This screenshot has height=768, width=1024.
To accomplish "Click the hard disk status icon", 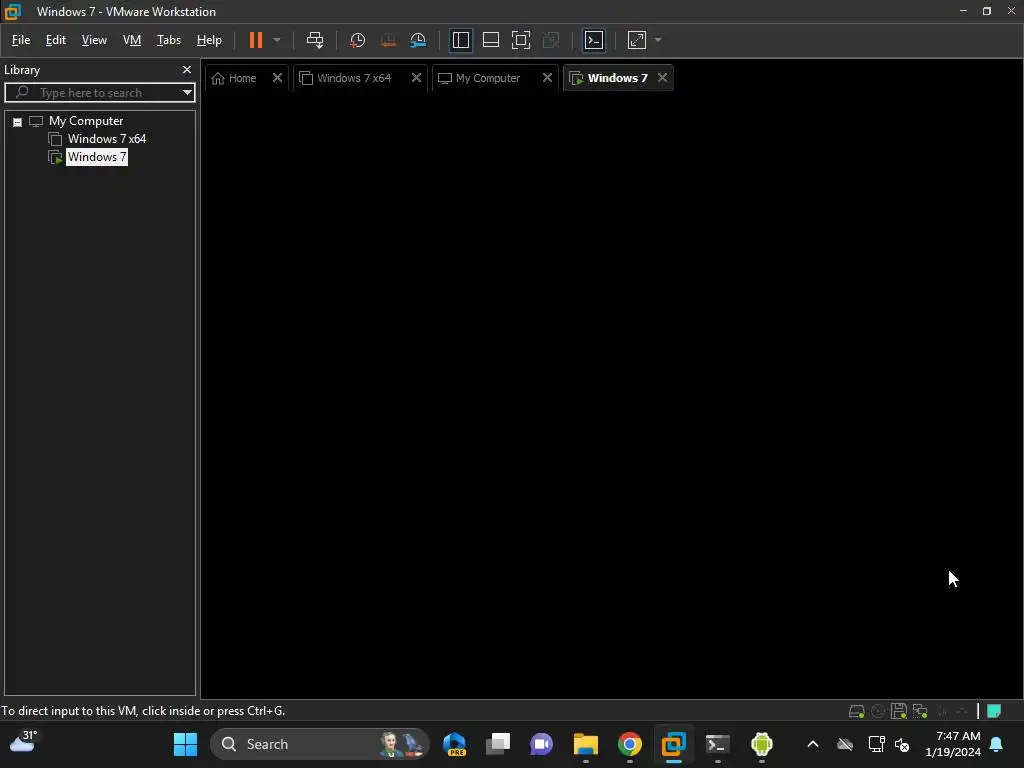I will point(856,711).
